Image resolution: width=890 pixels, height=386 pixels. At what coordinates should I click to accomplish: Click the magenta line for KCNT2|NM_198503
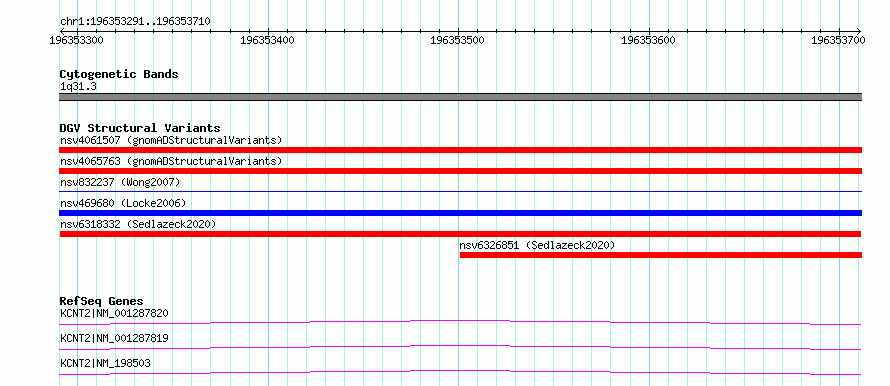(x=460, y=372)
